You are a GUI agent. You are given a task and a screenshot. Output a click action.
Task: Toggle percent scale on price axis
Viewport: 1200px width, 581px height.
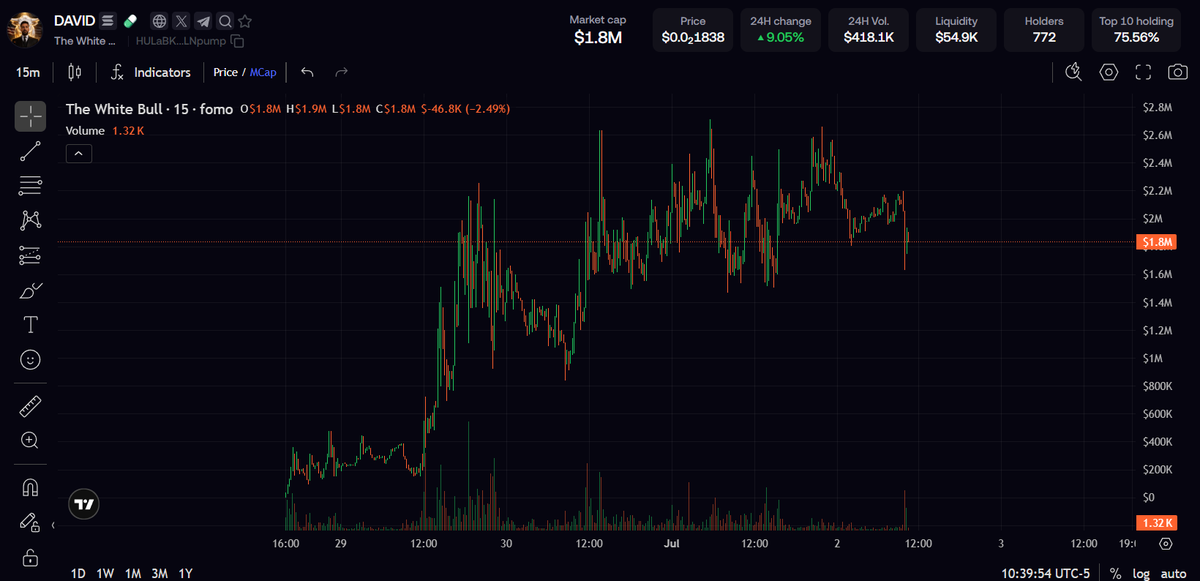1115,573
